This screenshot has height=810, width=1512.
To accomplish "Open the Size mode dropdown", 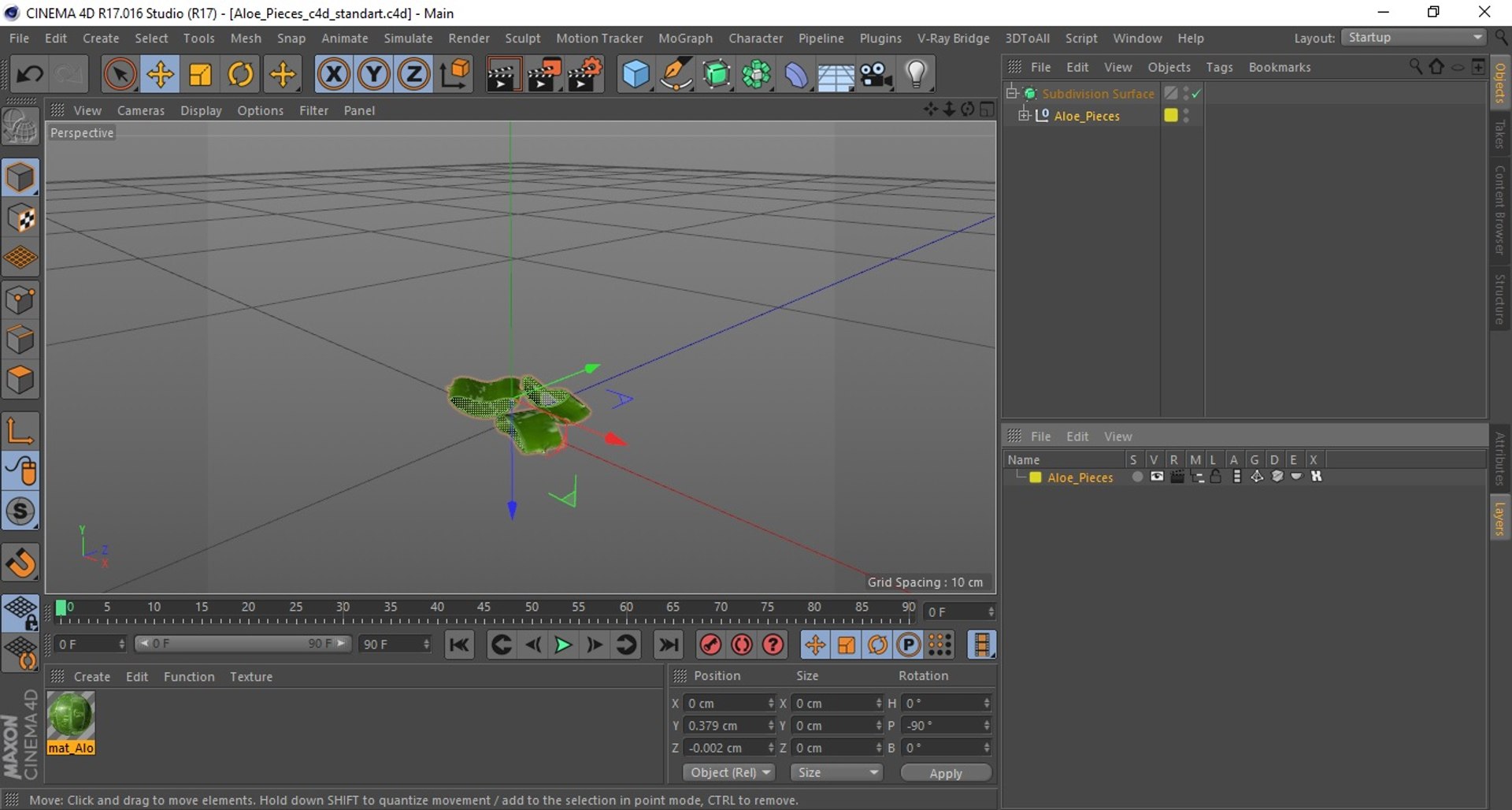I will [x=836, y=773].
